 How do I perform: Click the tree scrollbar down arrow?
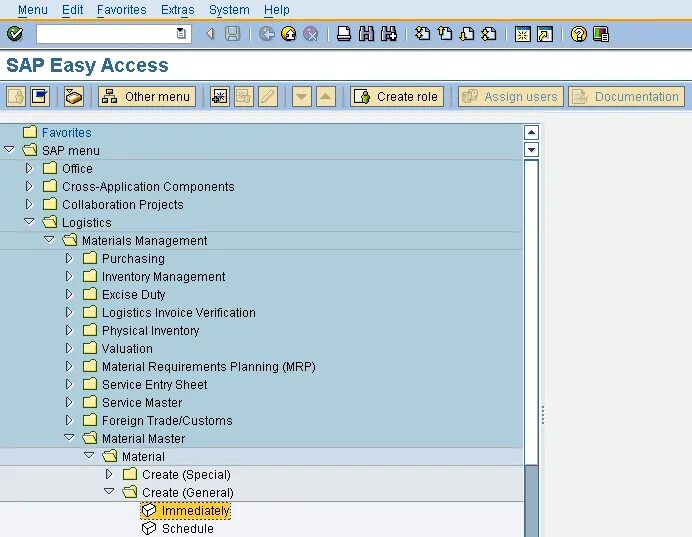click(x=531, y=150)
